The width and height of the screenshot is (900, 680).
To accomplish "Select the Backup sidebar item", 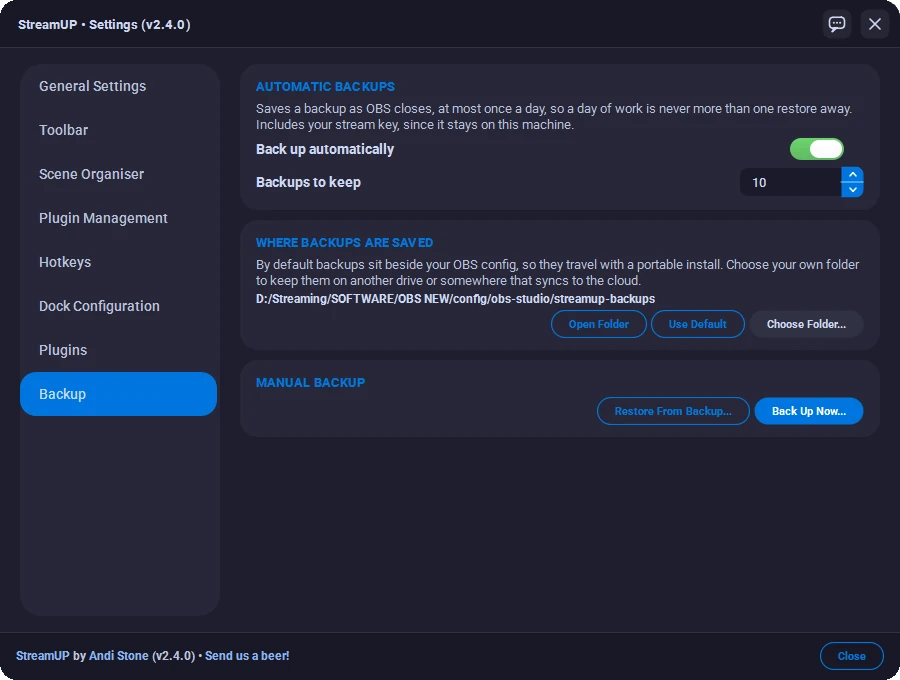I will tap(118, 394).
